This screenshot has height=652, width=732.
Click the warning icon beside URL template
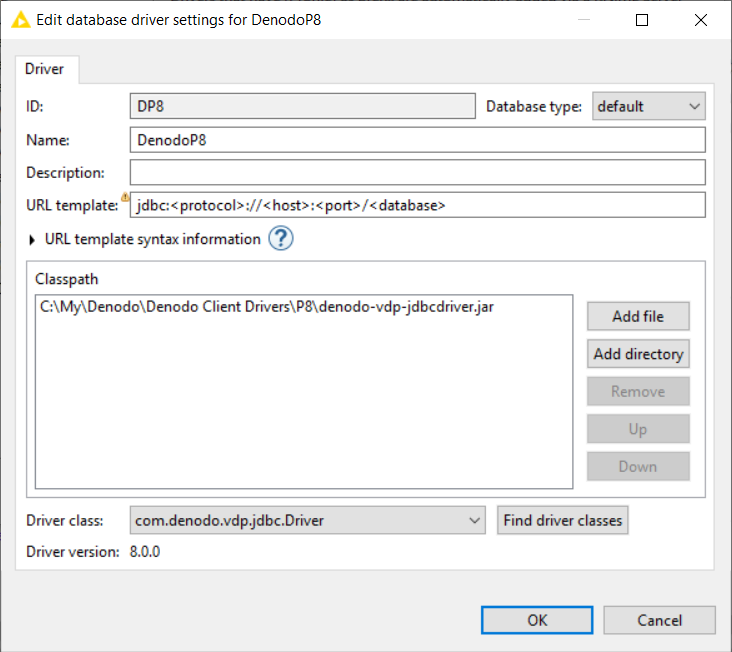pyautogui.click(x=125, y=197)
